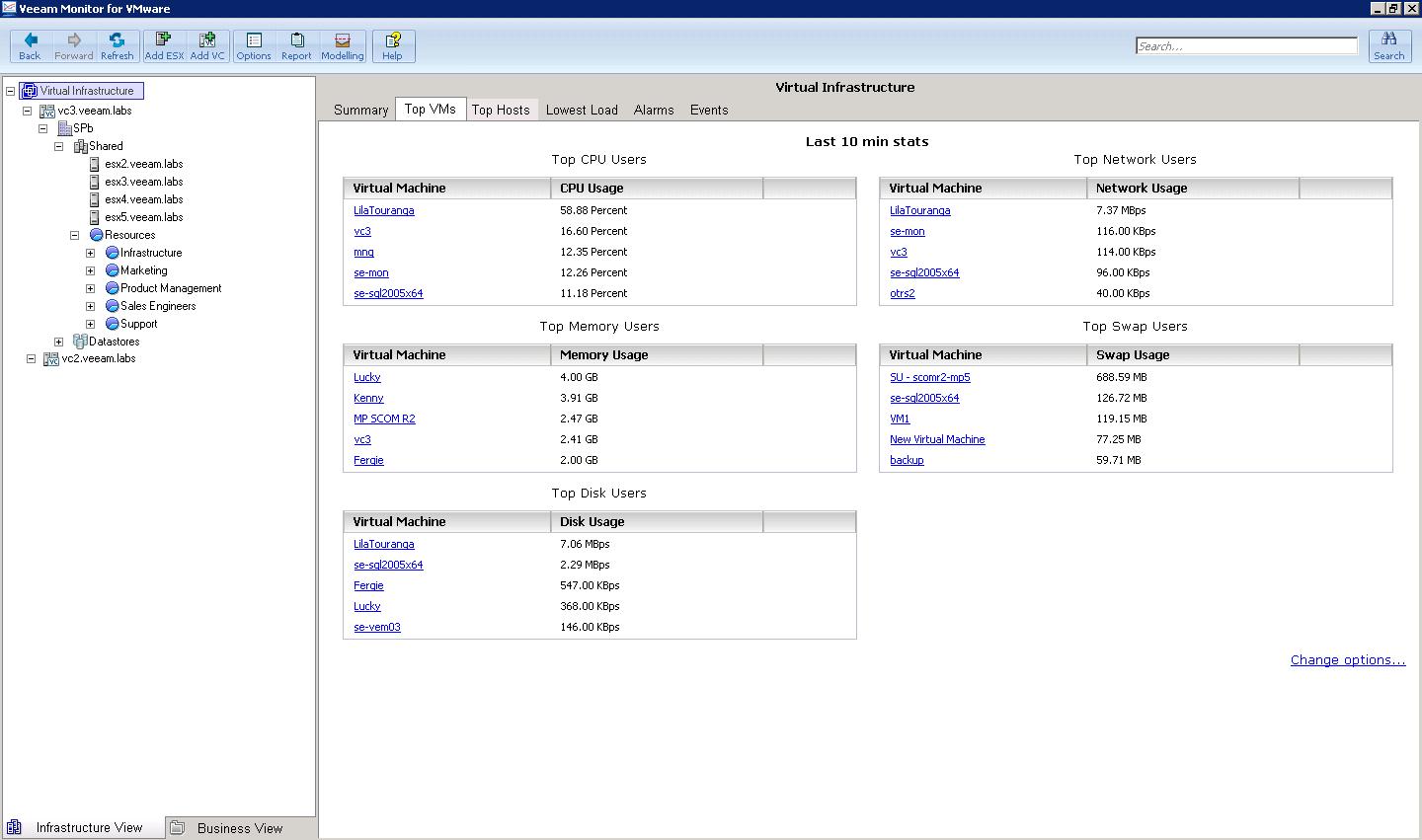Screen dimensions: 1422x840
Task: Click the SPb datacenter icon
Action: point(64,128)
